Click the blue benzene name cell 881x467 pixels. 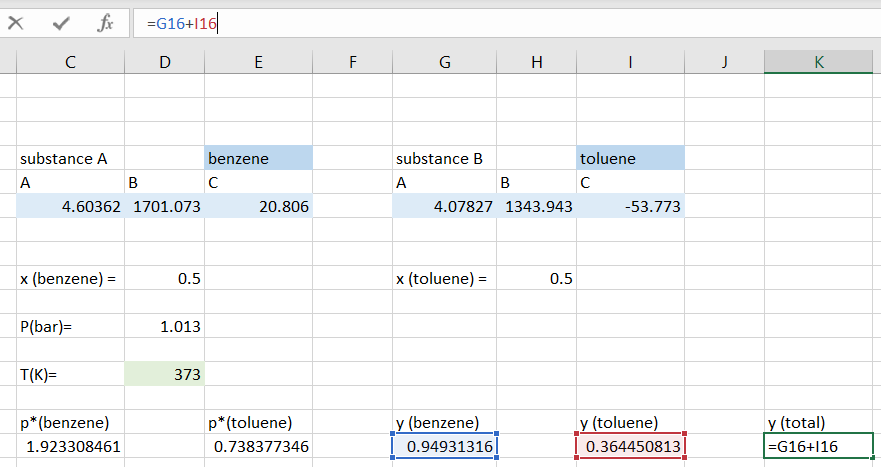point(258,158)
